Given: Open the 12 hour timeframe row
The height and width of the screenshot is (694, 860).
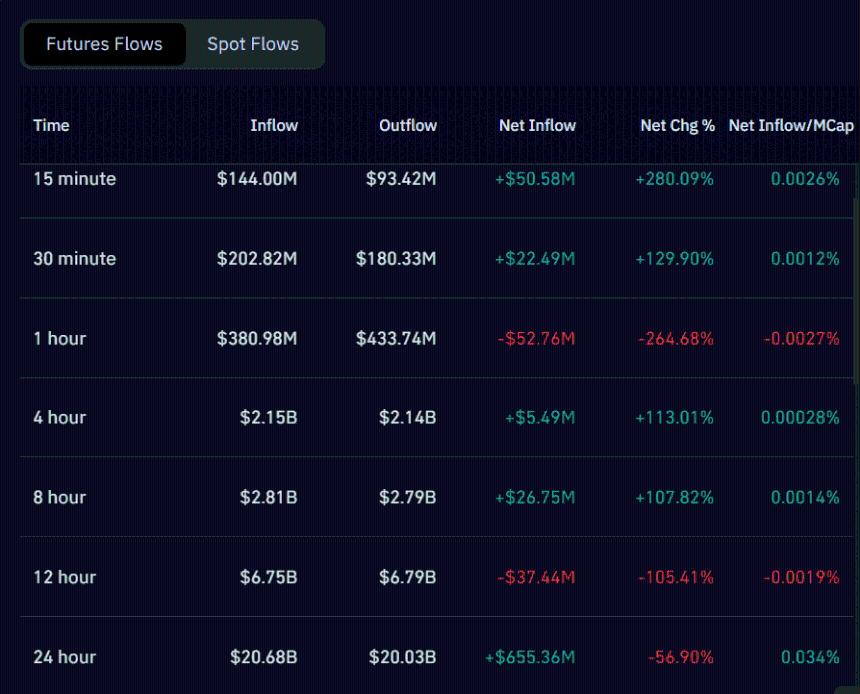Looking at the screenshot, I should coord(430,577).
